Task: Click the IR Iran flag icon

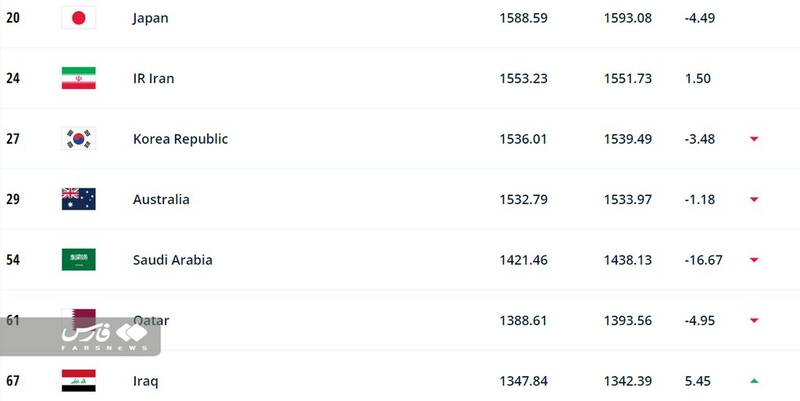Action: (x=78, y=78)
